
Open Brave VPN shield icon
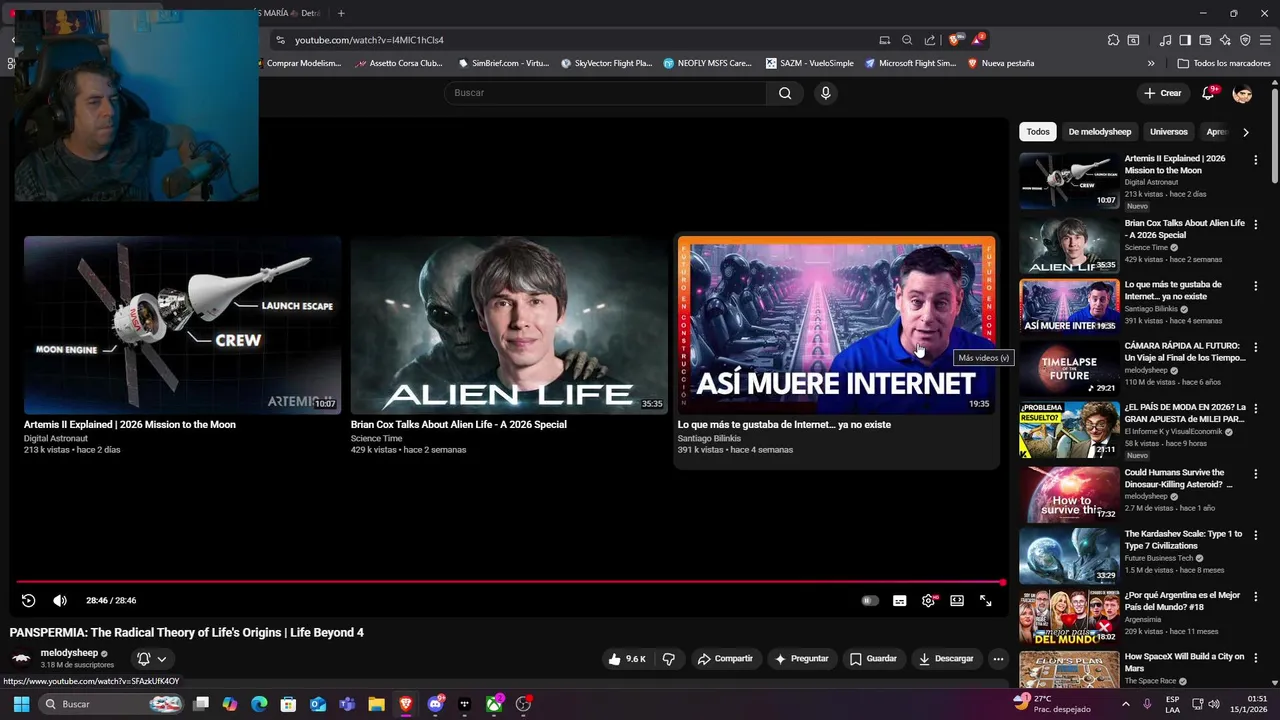click(1245, 40)
